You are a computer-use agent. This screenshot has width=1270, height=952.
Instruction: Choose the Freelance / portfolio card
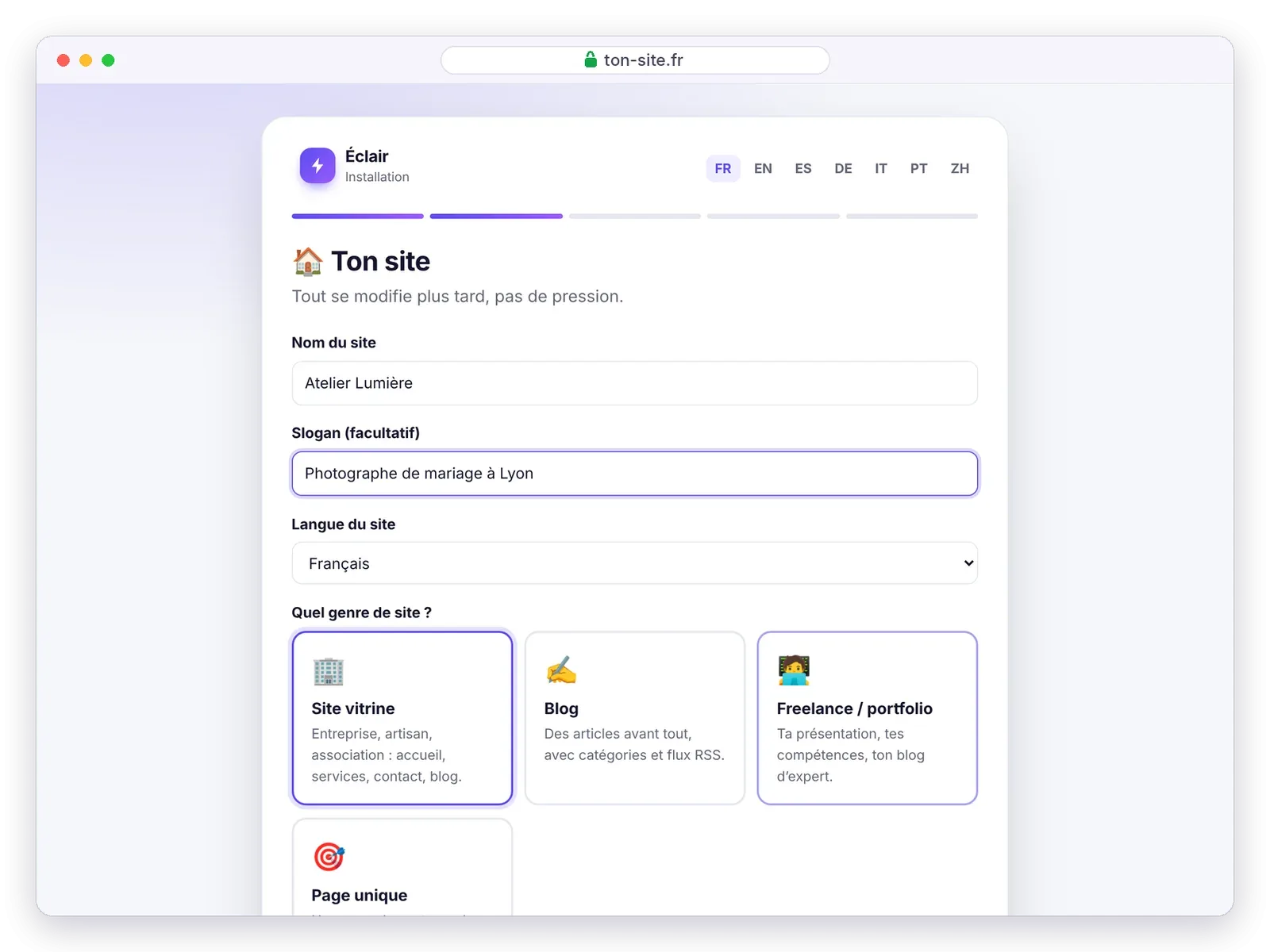tap(868, 718)
